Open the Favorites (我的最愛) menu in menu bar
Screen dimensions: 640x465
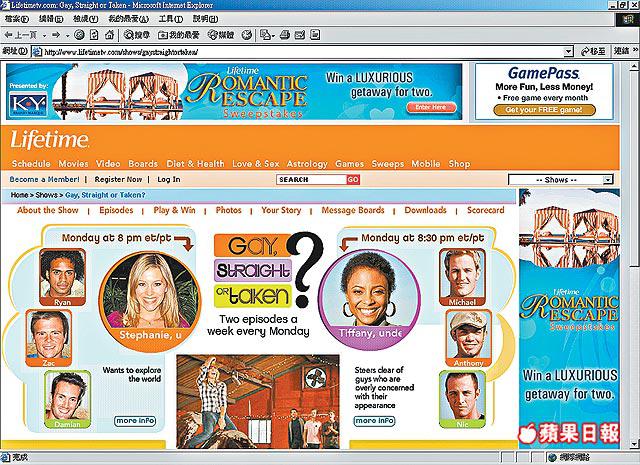click(x=128, y=19)
